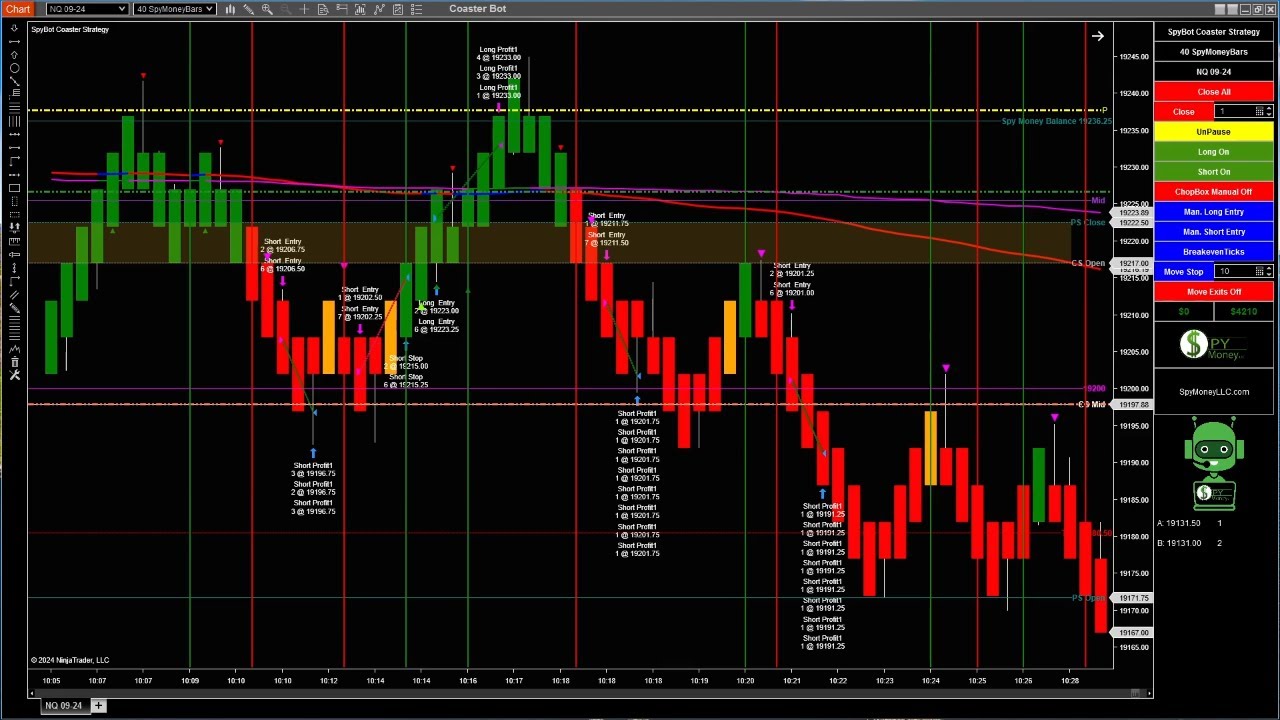This screenshot has height=720, width=1280.
Task: Adjust the Close quantity stepper arrows
Action: point(1269,111)
